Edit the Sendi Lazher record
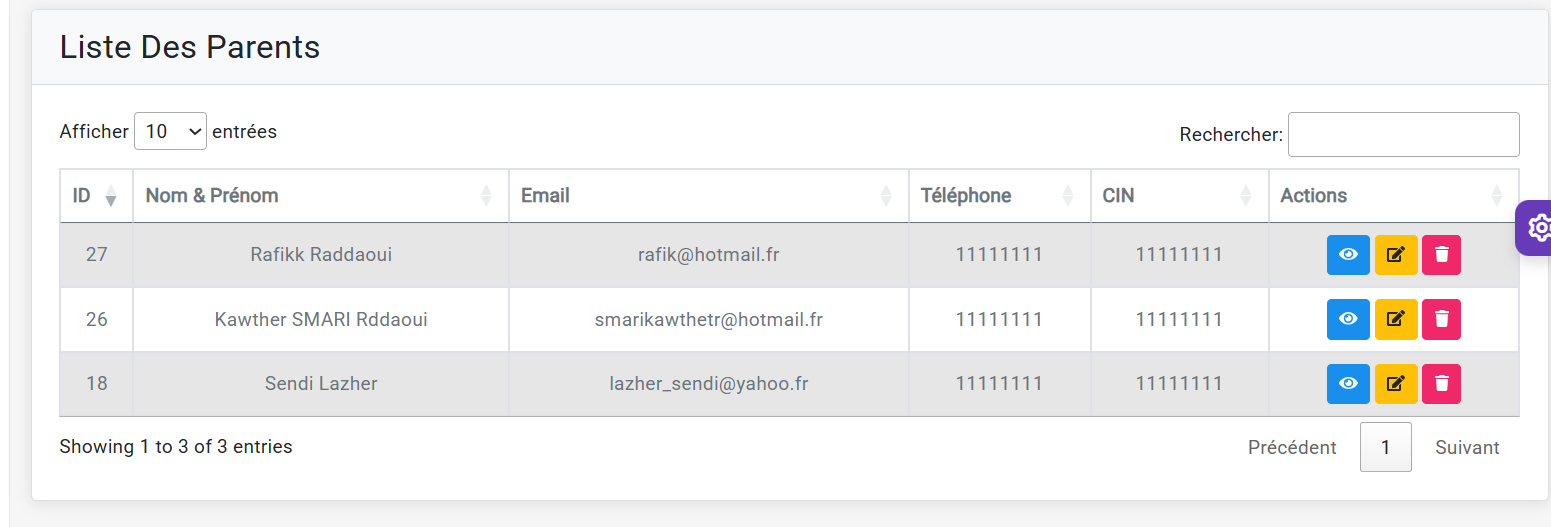 [1396, 384]
